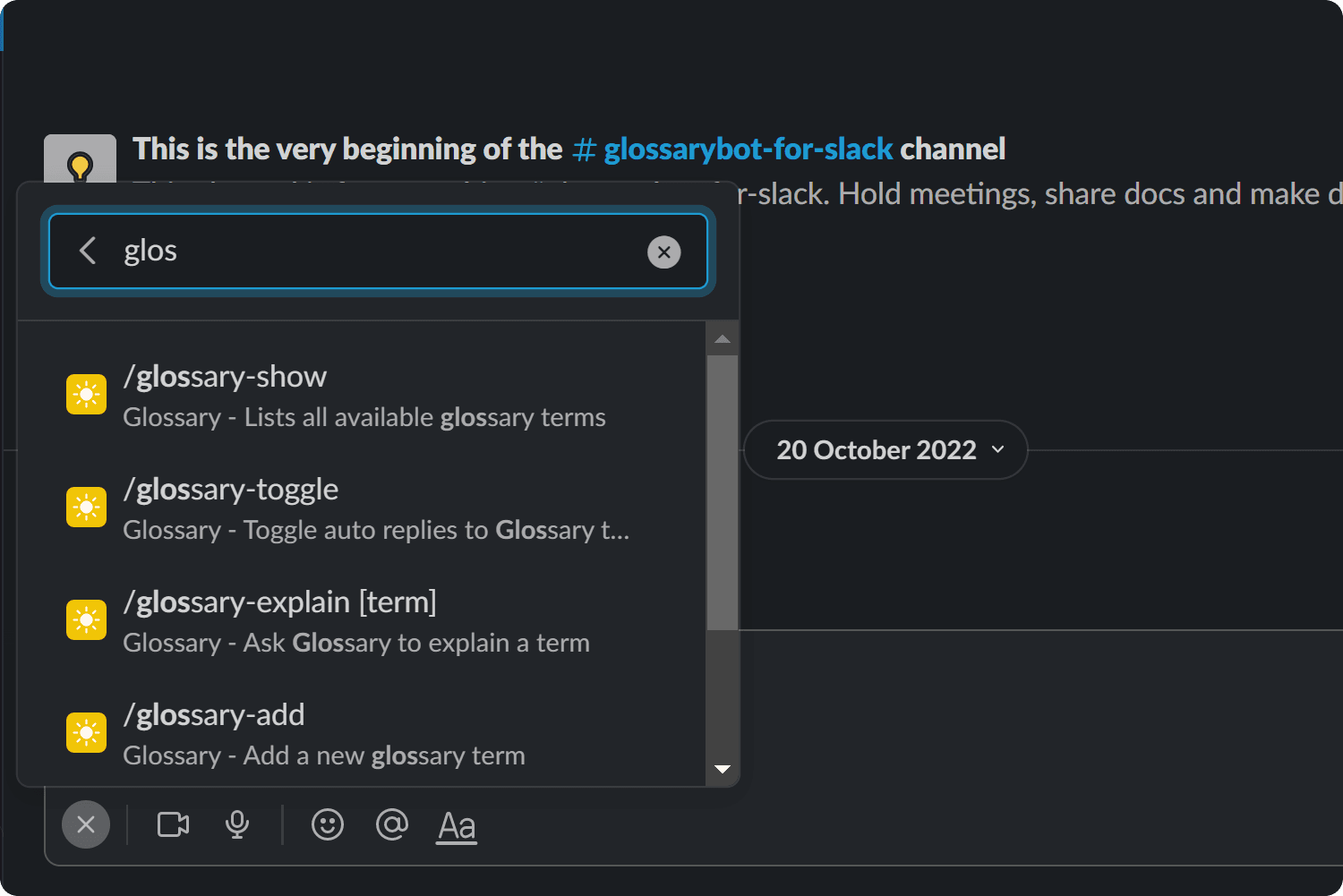The width and height of the screenshot is (1343, 896).
Task: Open the emoji picker
Action: 328,824
